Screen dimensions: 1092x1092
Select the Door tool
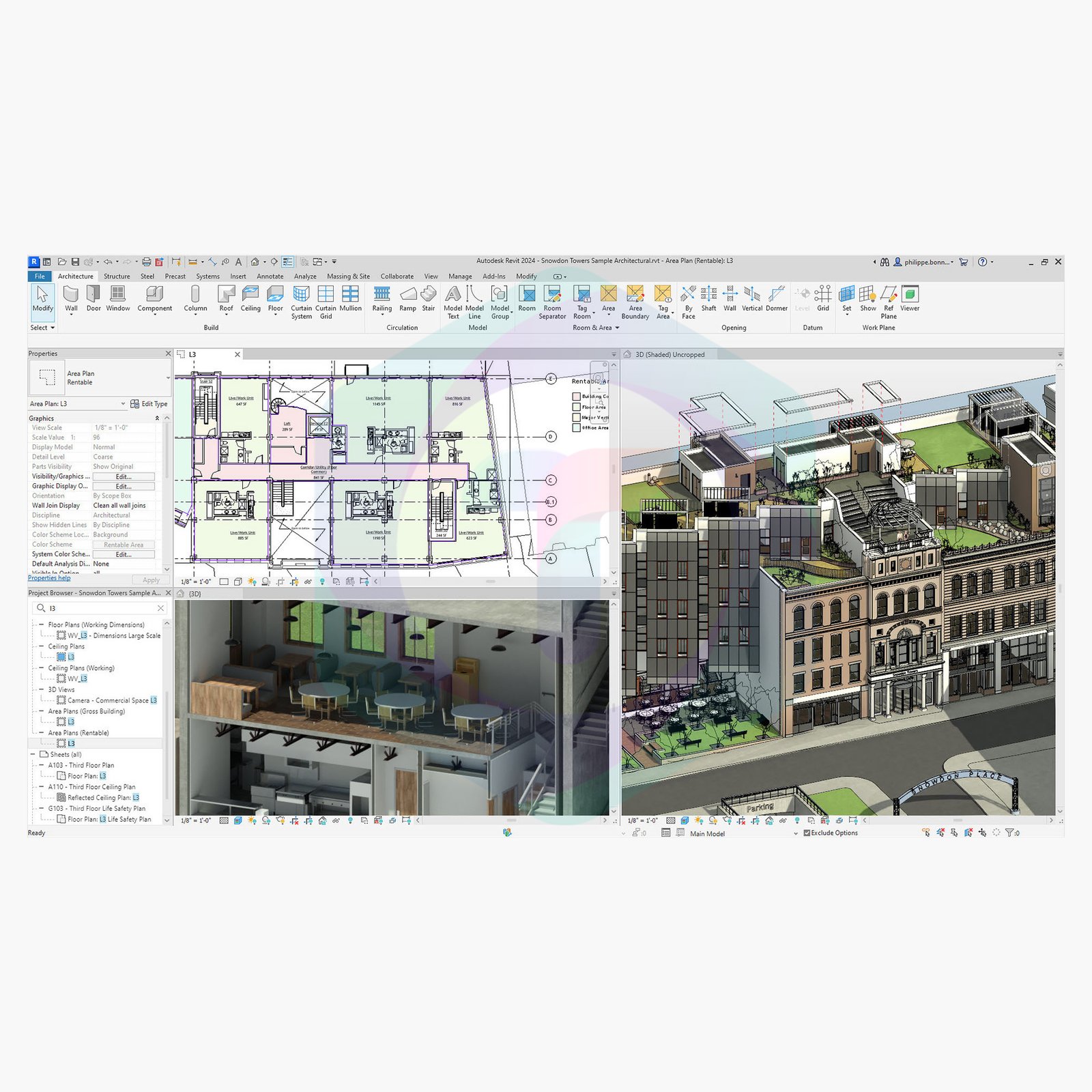94,300
